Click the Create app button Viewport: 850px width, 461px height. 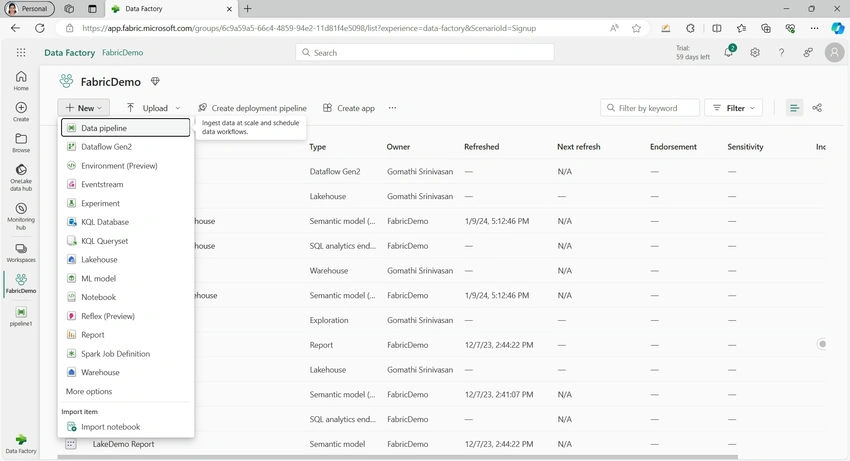click(349, 108)
